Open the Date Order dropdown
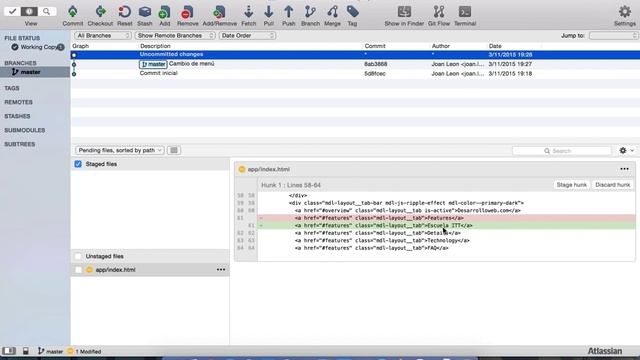640x360 pixels. (247, 36)
